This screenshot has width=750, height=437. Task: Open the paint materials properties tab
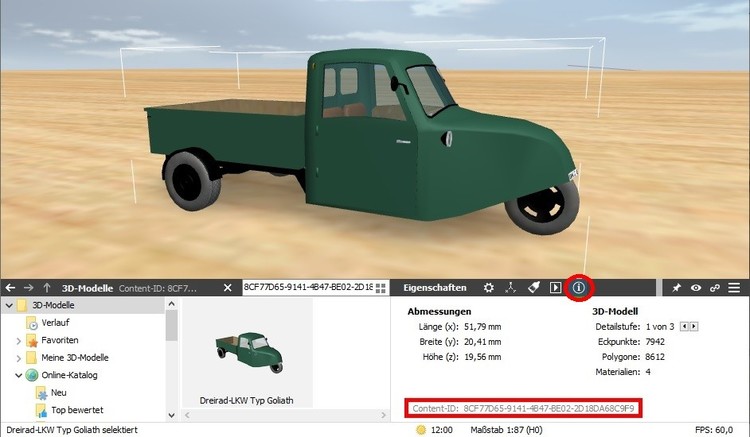point(533,287)
